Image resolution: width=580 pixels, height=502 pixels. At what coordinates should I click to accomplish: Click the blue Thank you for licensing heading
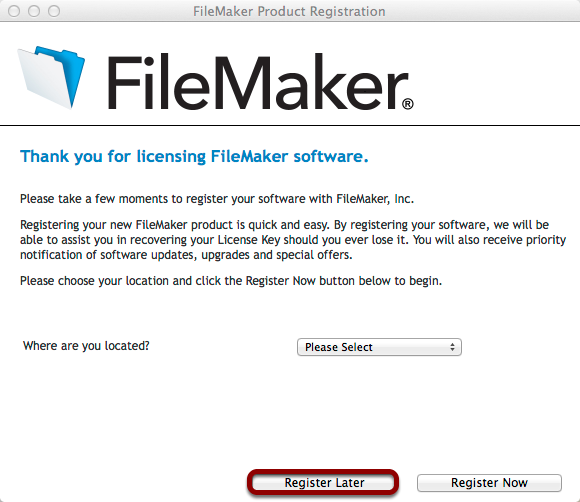194,156
